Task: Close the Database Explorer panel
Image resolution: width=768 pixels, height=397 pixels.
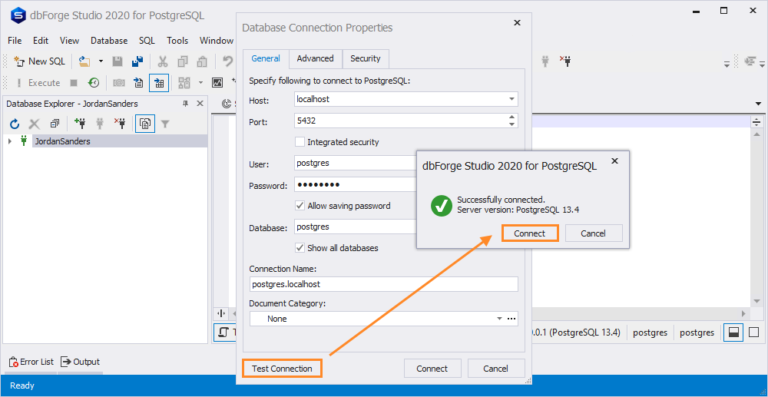Action: [200, 103]
